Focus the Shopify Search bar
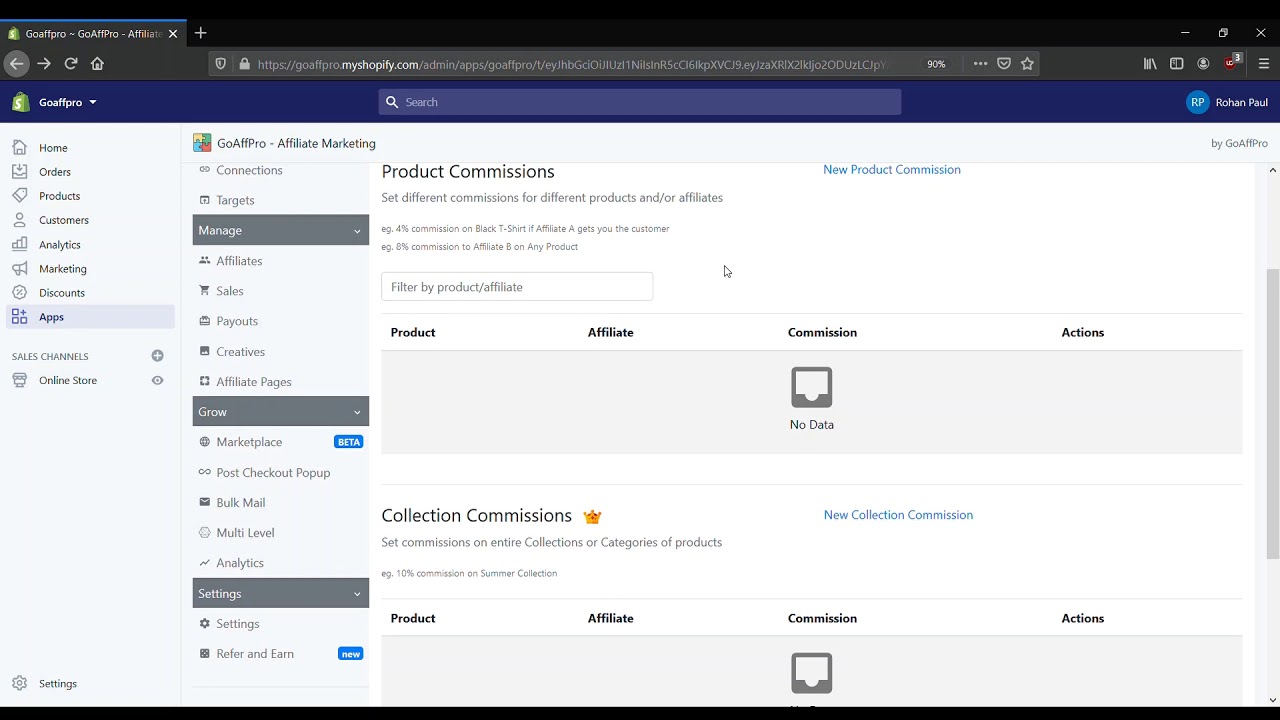1280x720 pixels. (640, 102)
